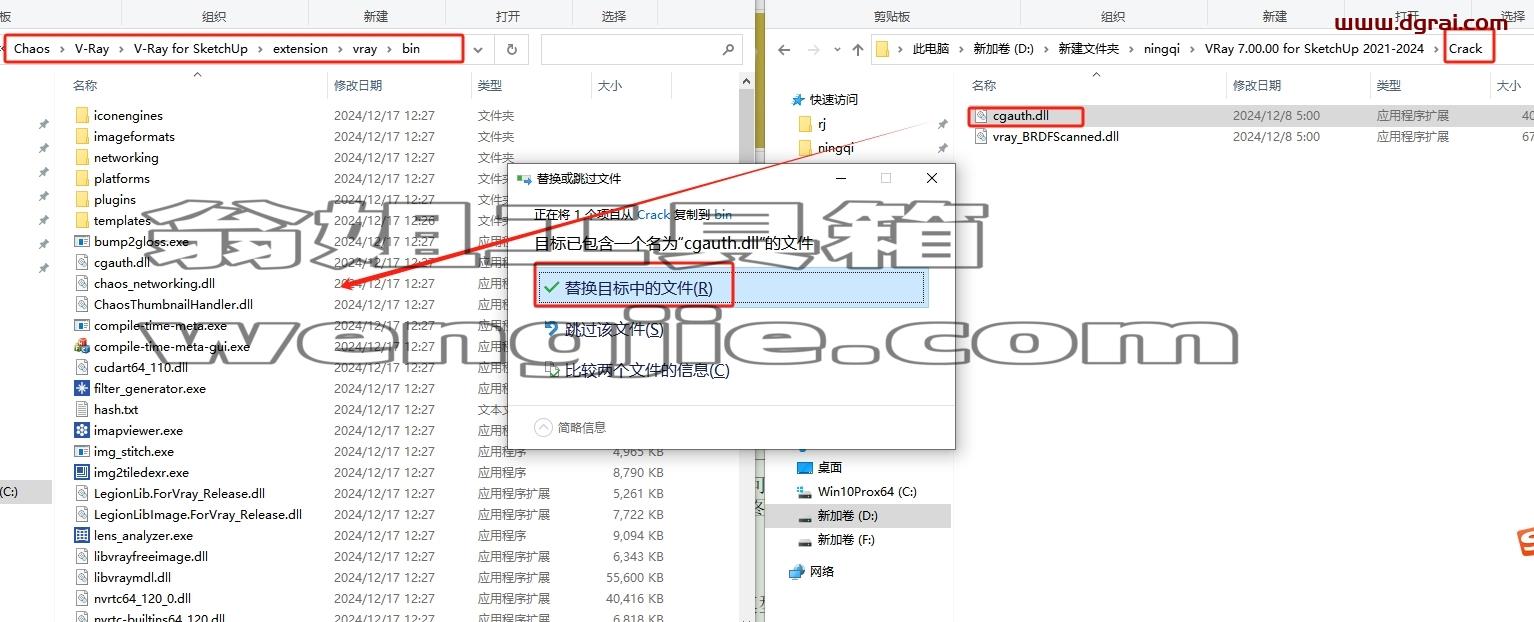Select filter_generator.exe's snowflake icon
1534x622 pixels.
pos(82,388)
